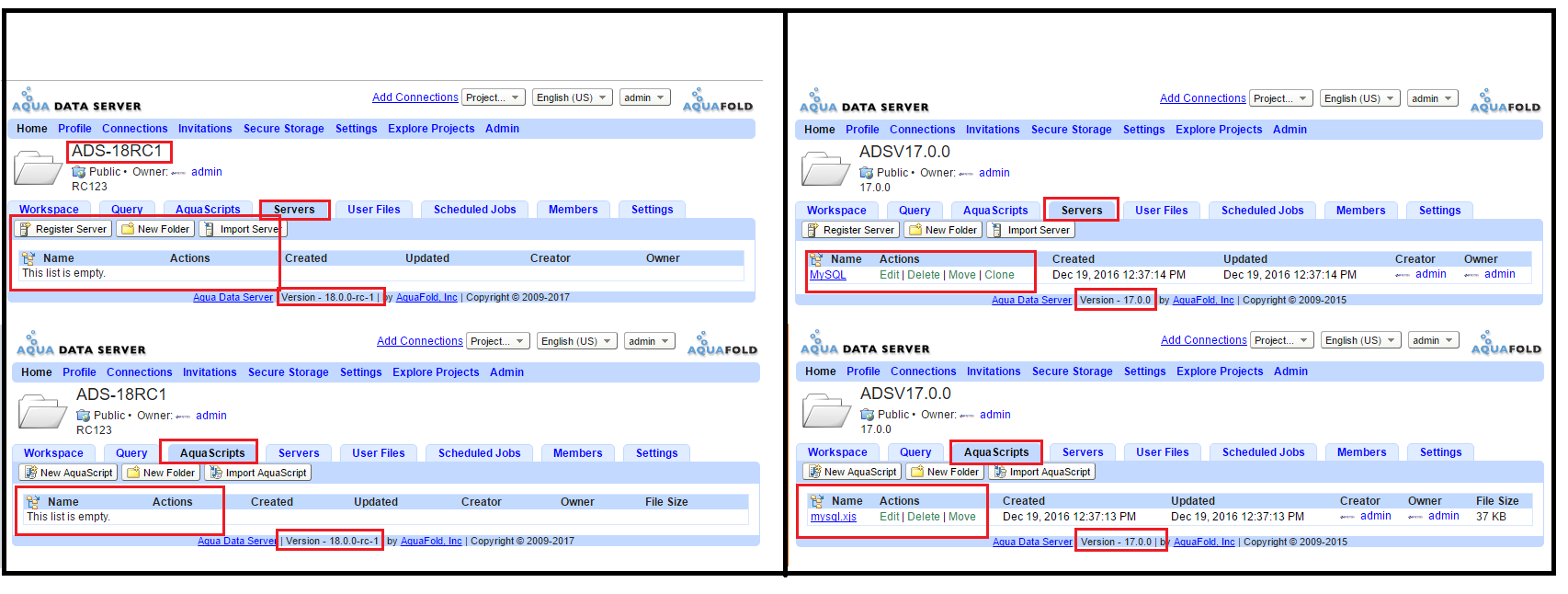Open Invitations in bottom-left navigation bar
The image size is (1568, 594).
tap(210, 372)
